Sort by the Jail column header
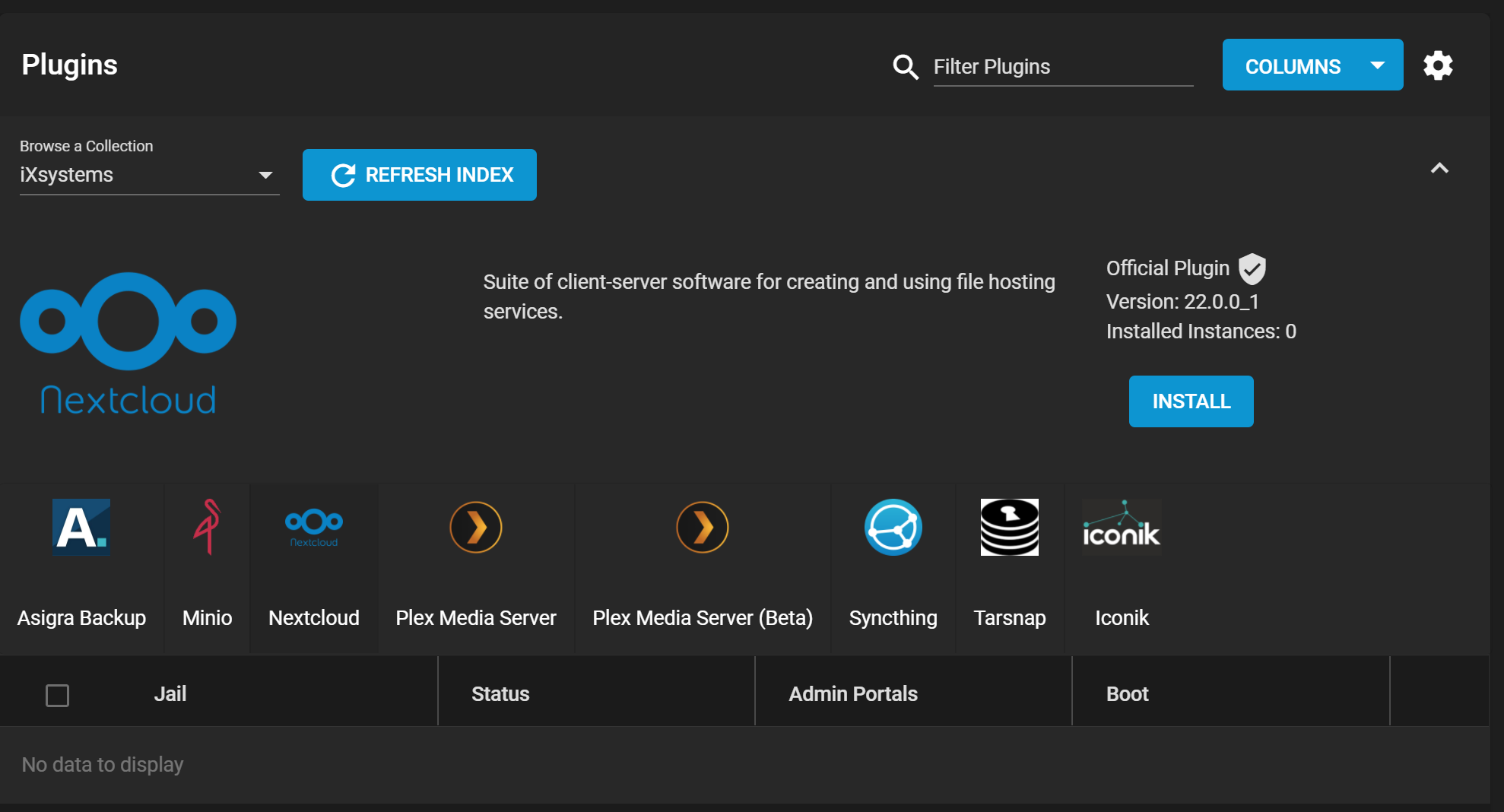The image size is (1504, 812). [x=170, y=694]
